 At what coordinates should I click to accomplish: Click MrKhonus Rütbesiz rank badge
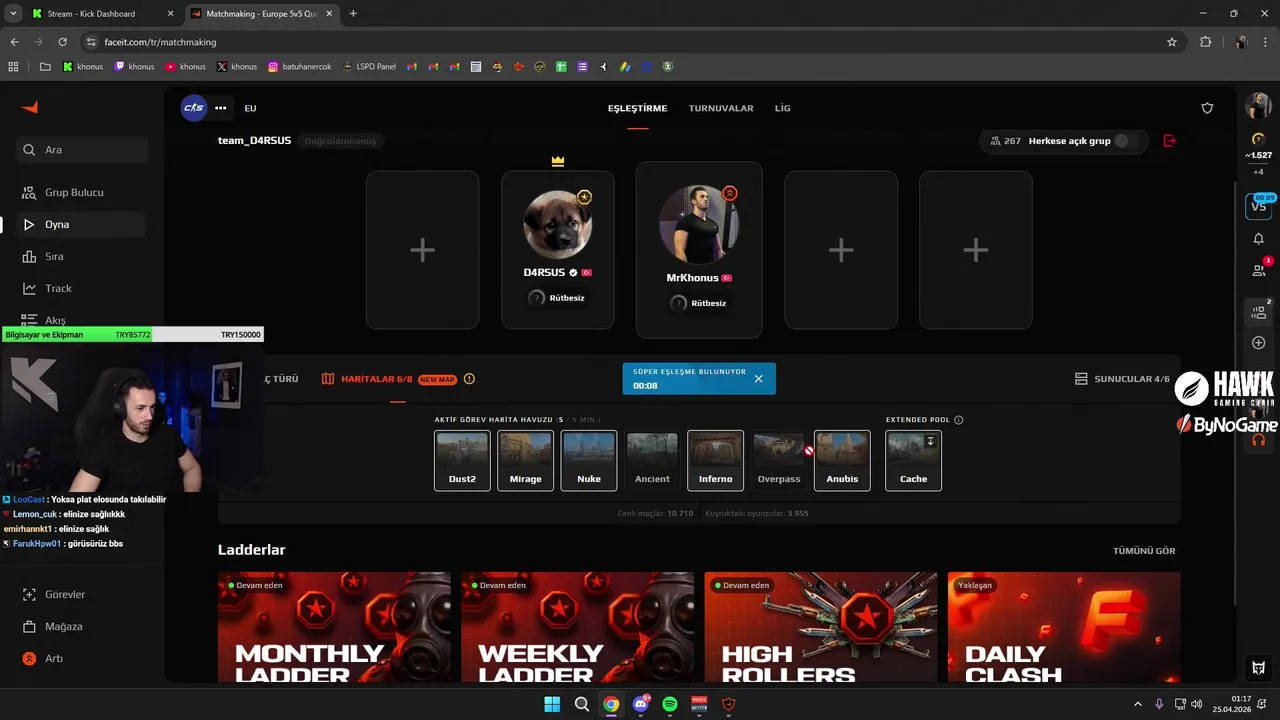pyautogui.click(x=699, y=303)
